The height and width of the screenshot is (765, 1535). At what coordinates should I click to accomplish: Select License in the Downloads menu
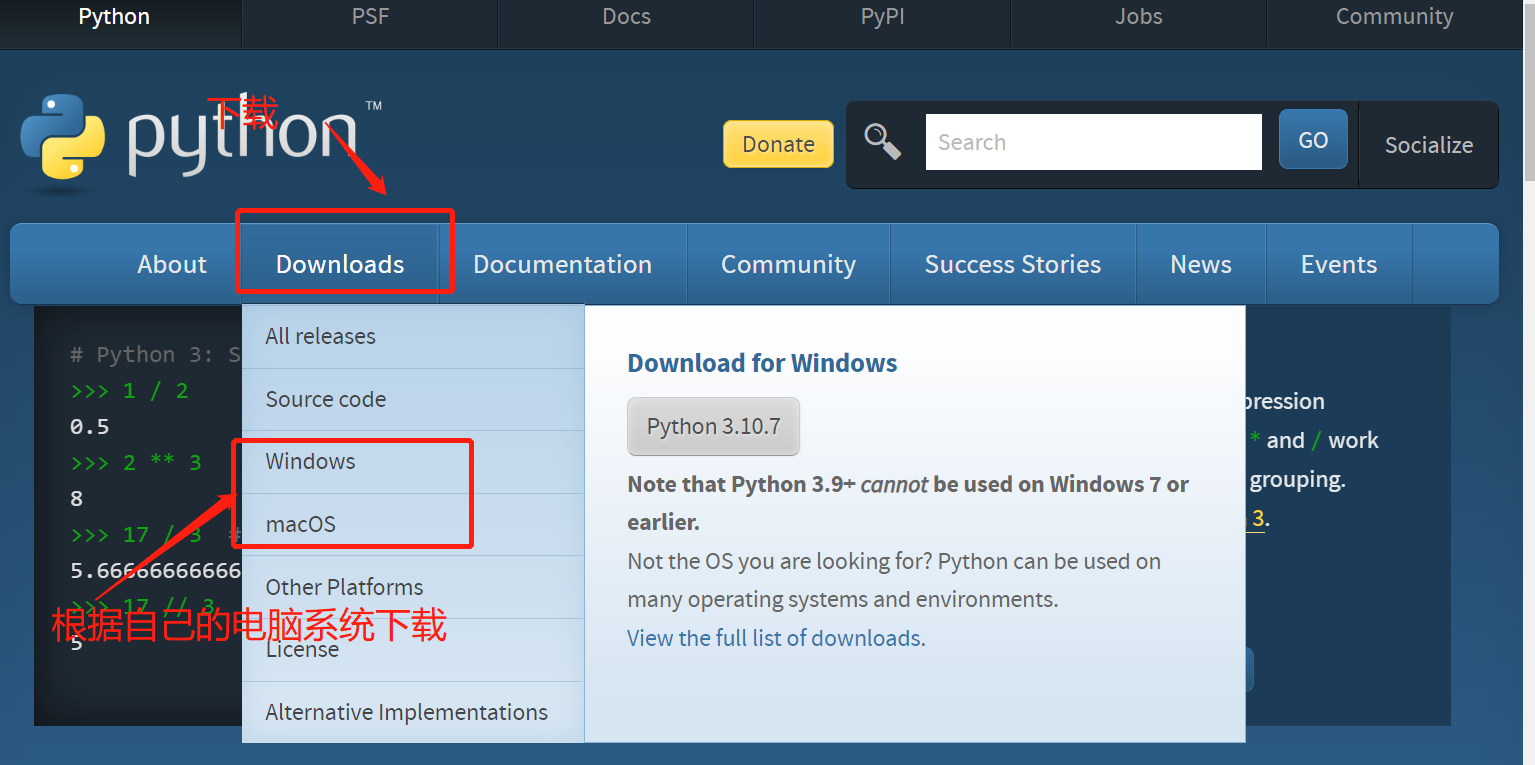coord(413,650)
